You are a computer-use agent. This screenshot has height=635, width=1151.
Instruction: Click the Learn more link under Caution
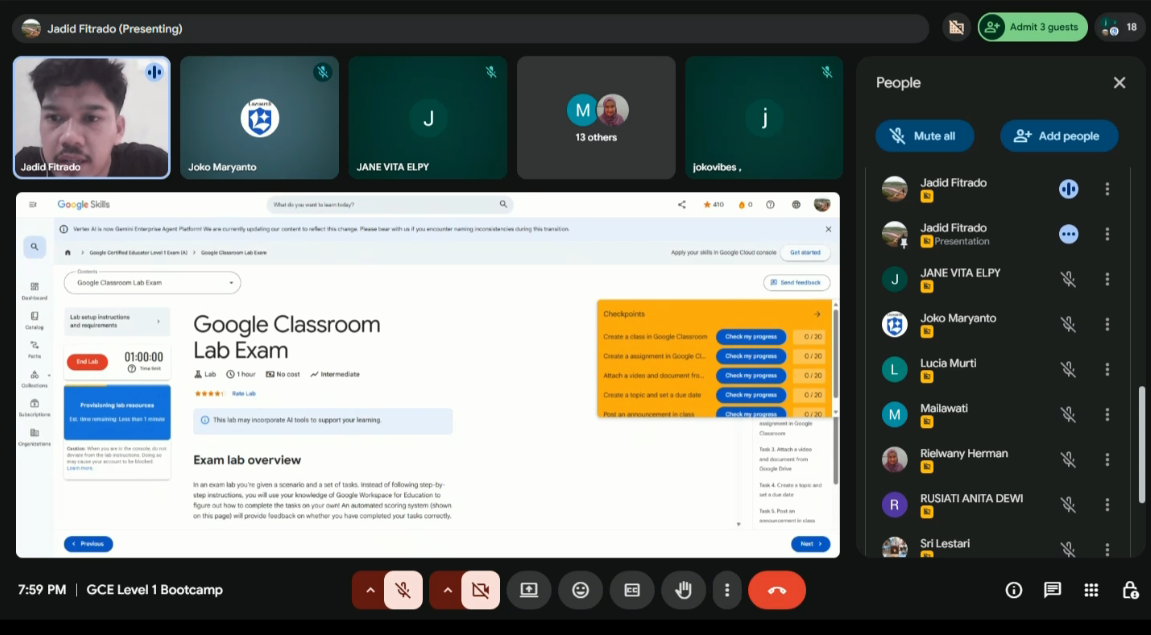coord(80,468)
